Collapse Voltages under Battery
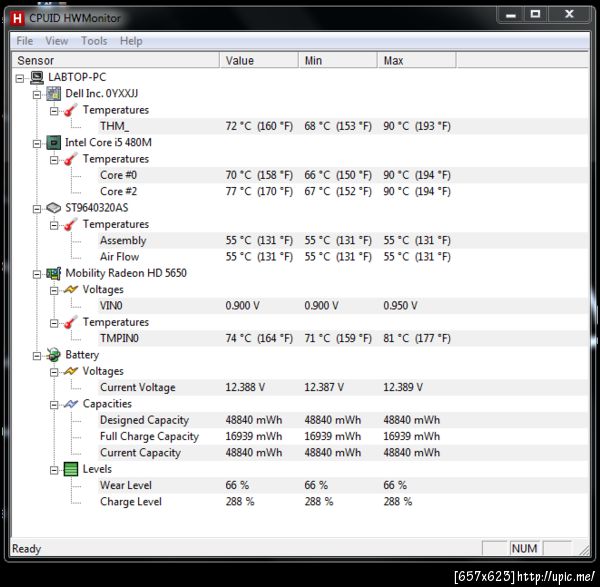600x587 pixels. [54, 372]
